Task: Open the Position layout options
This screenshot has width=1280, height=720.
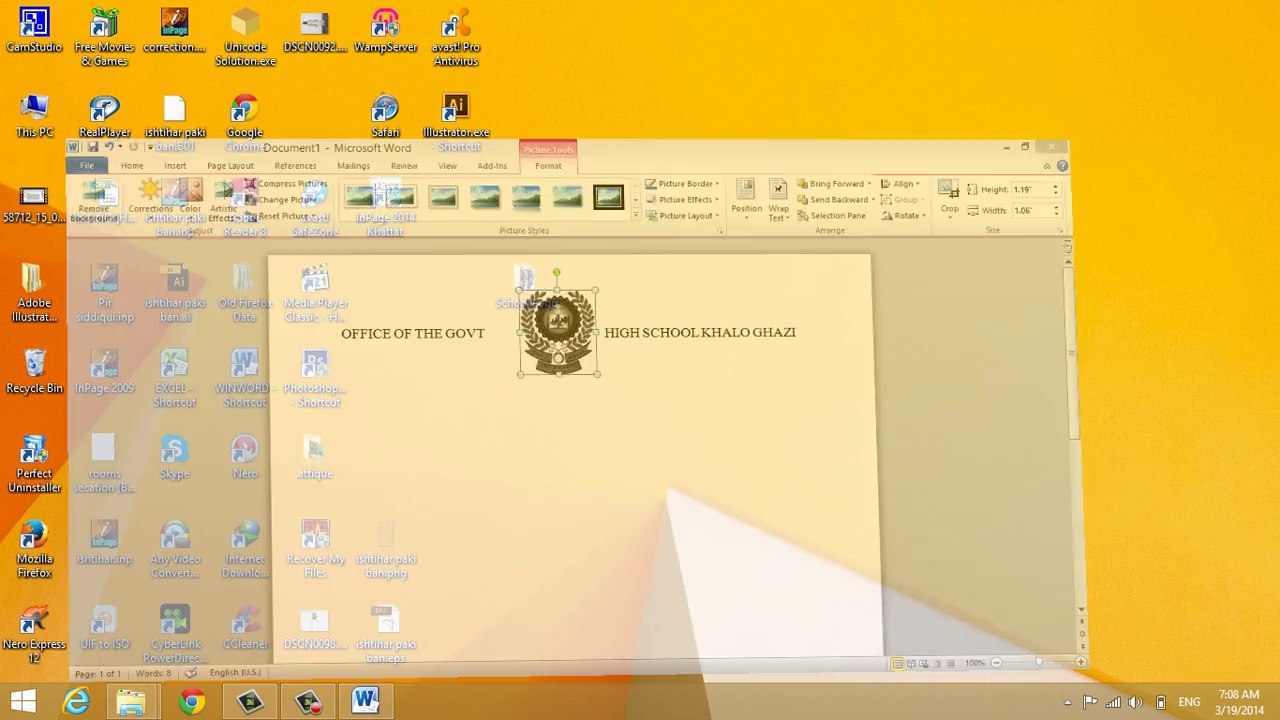Action: (746, 198)
